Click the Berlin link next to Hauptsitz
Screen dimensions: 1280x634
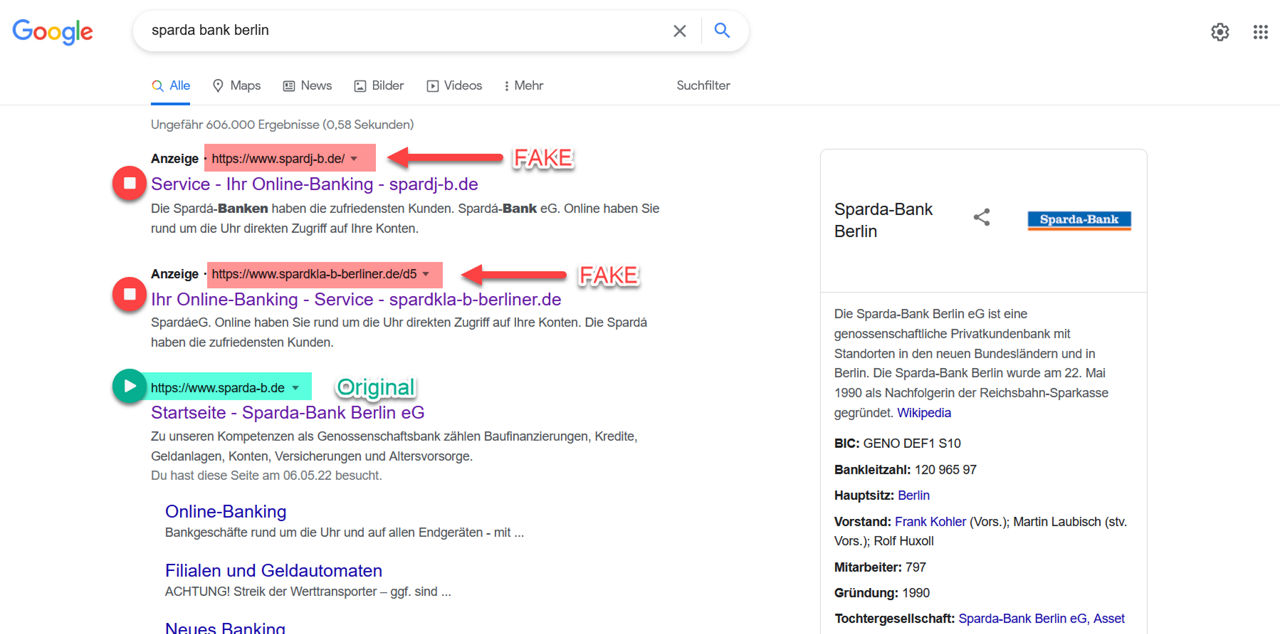pos(914,495)
